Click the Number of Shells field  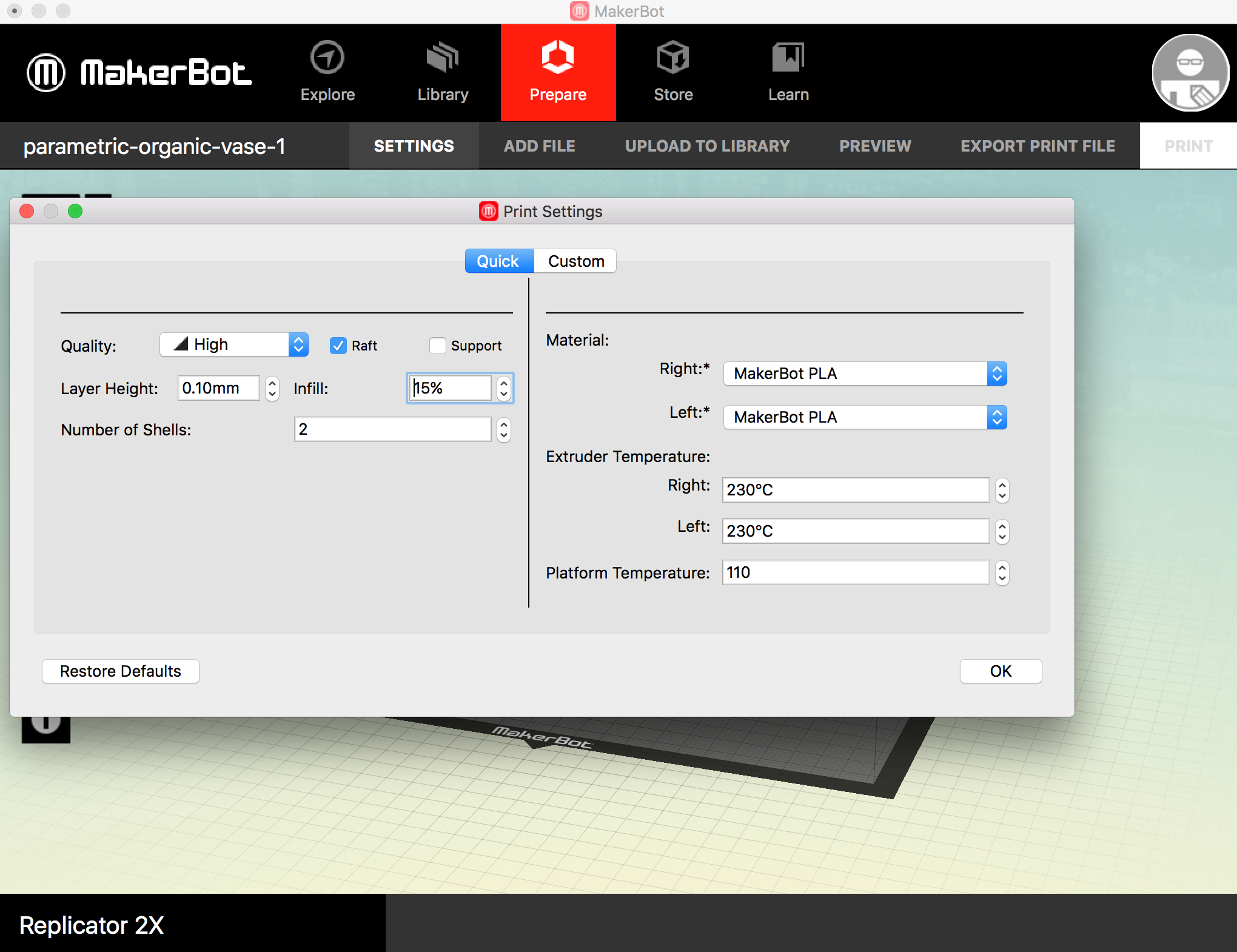click(392, 429)
